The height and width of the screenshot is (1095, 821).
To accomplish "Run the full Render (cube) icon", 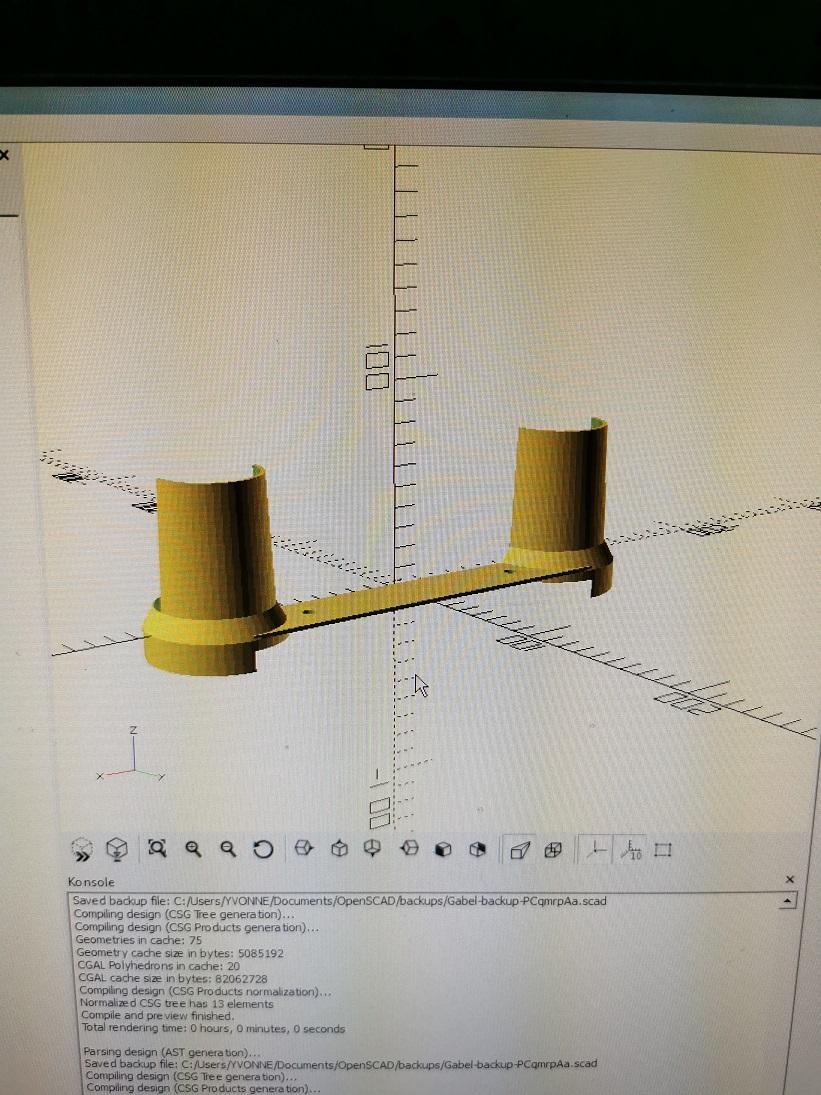I will tap(117, 850).
